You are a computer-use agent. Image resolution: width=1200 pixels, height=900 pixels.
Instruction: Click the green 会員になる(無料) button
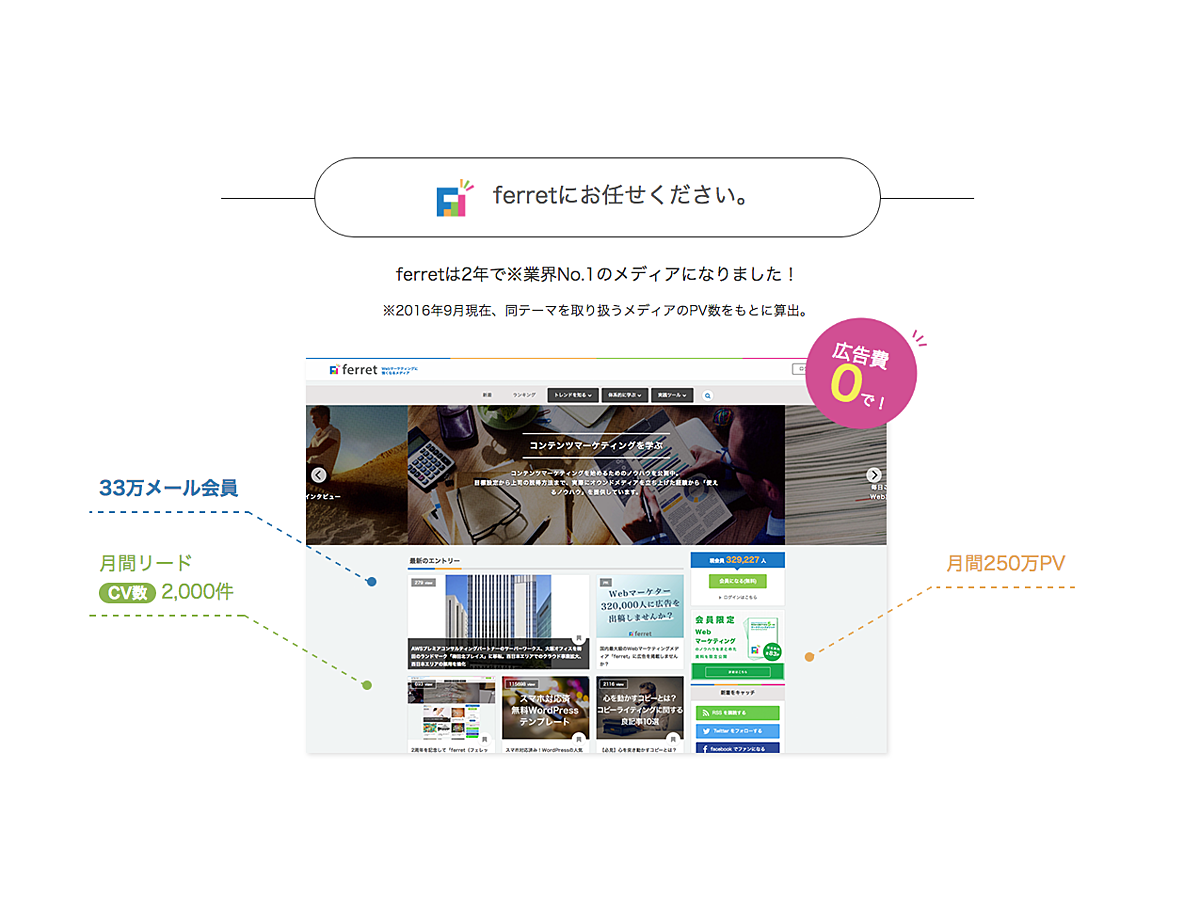(737, 580)
